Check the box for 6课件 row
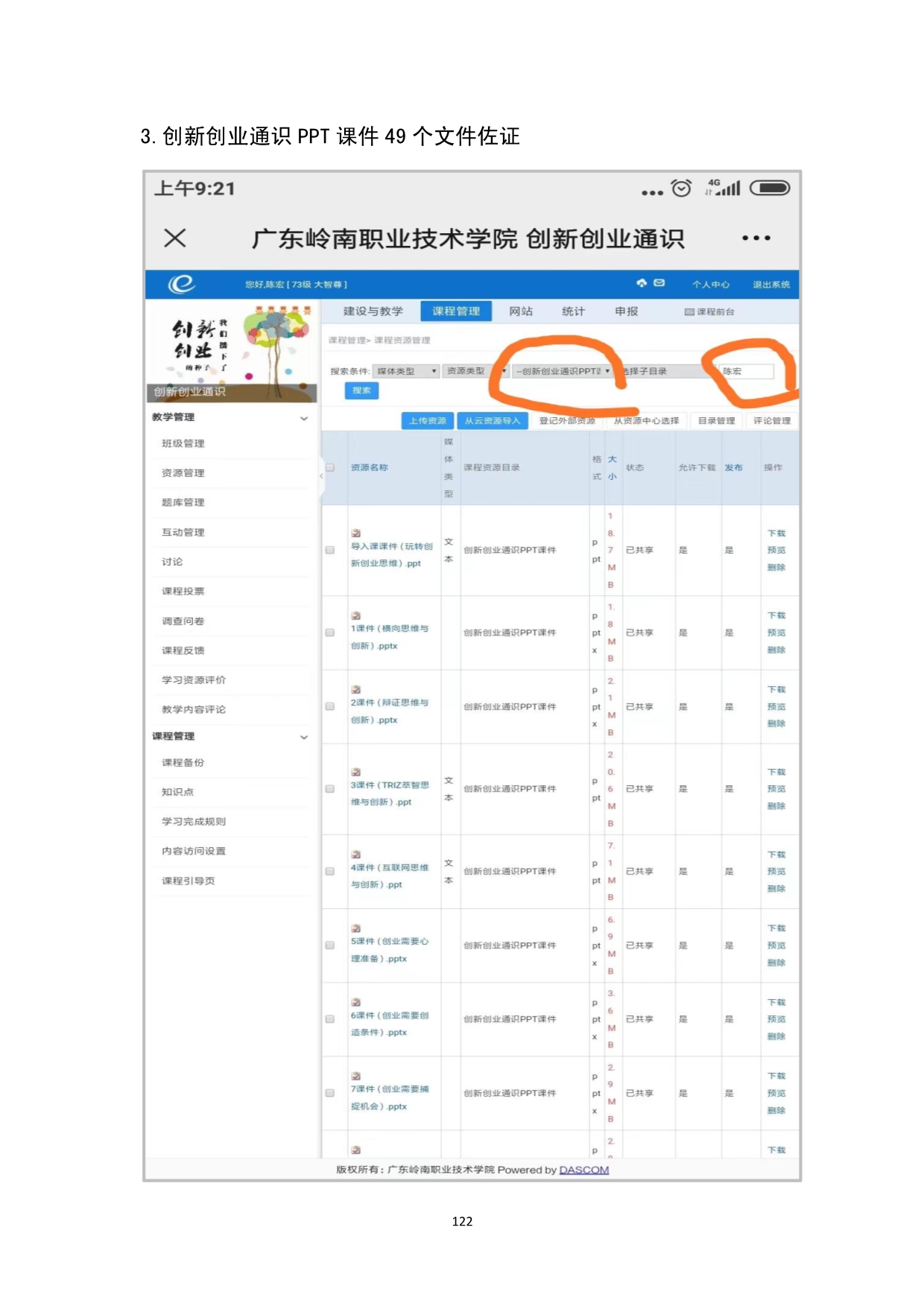The width and height of the screenshot is (924, 1306). tap(330, 1019)
